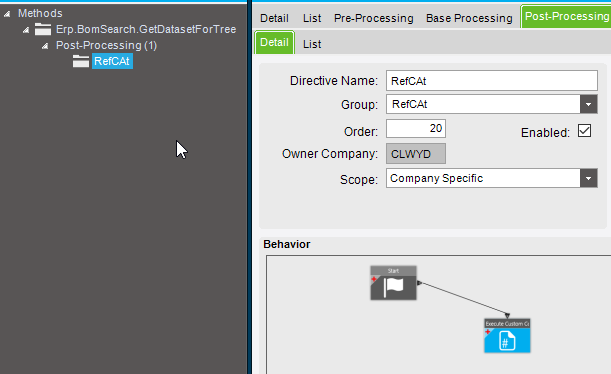This screenshot has height=374, width=611.
Task: Click the Directive Name input field
Action: point(492,81)
